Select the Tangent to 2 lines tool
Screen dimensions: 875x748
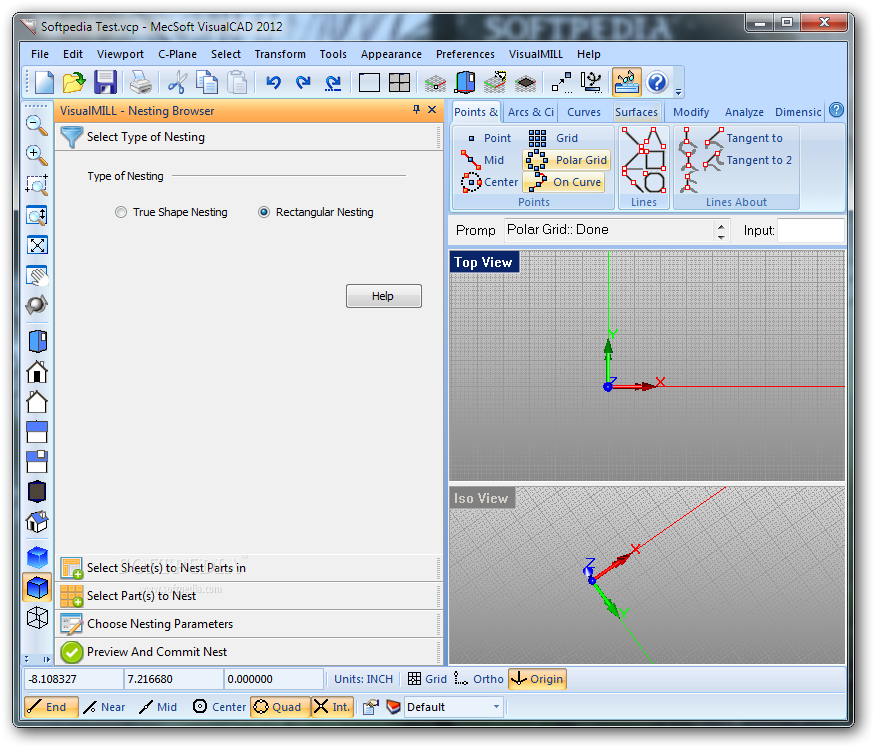(747, 160)
